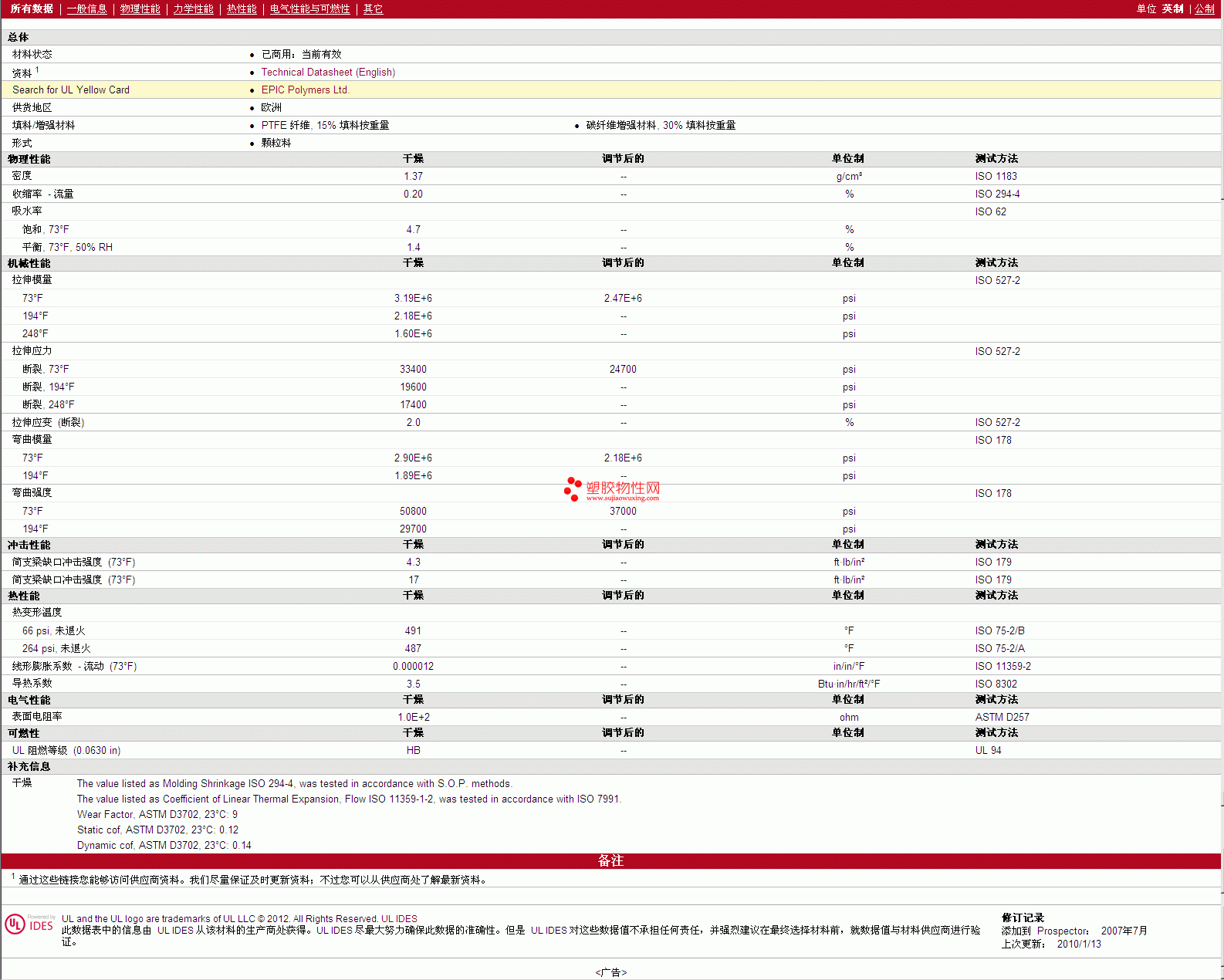Click Search for UL Yellow Card
The image size is (1224, 980).
coord(71,90)
